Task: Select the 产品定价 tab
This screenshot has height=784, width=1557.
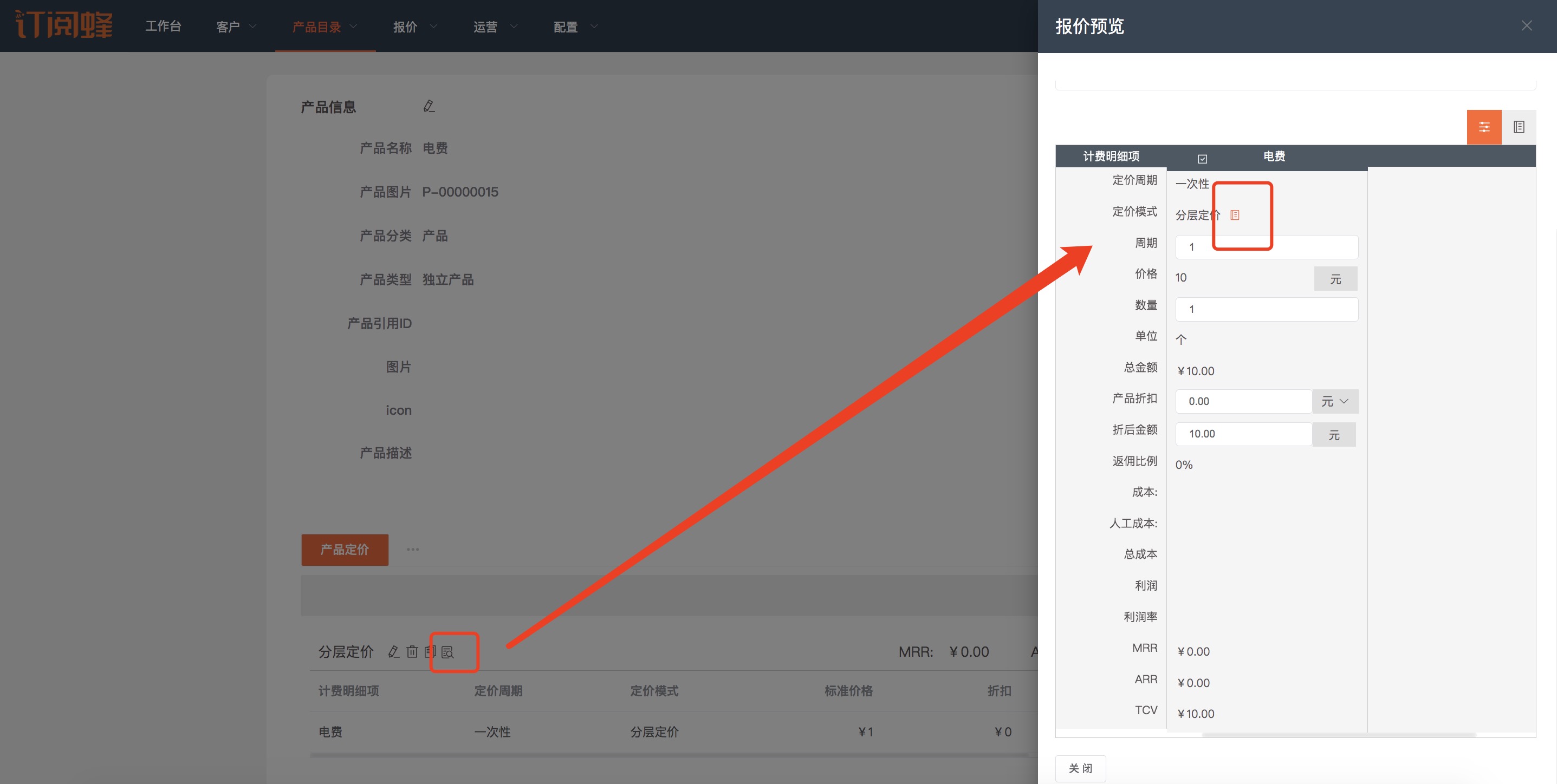Action: coord(345,550)
